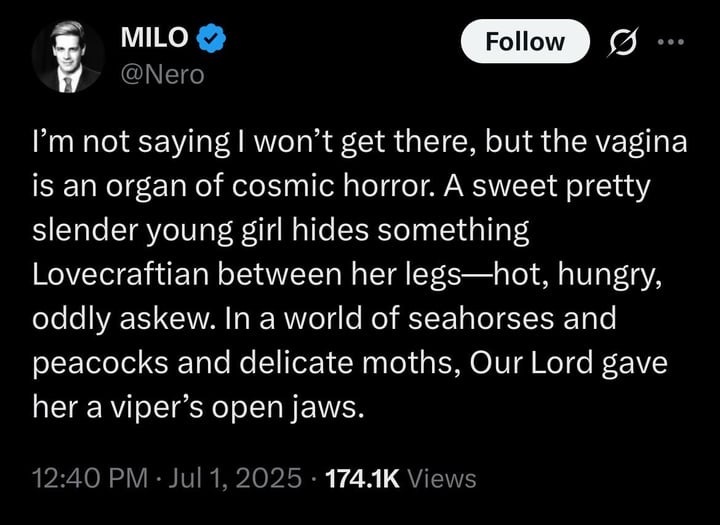This screenshot has width=720, height=525.
Task: Click the word Lovecraftian in the tweet
Action: 121,274
